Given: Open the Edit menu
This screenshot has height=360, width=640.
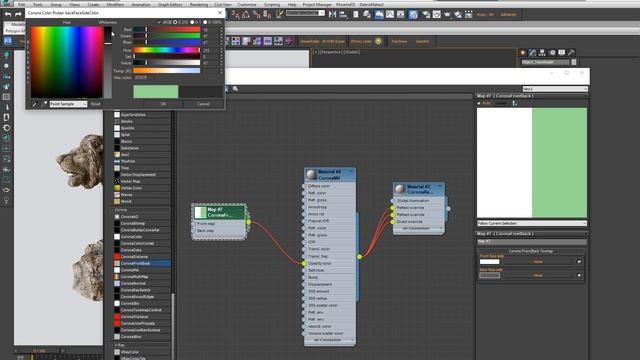Looking at the screenshot, I should pos(22,4).
